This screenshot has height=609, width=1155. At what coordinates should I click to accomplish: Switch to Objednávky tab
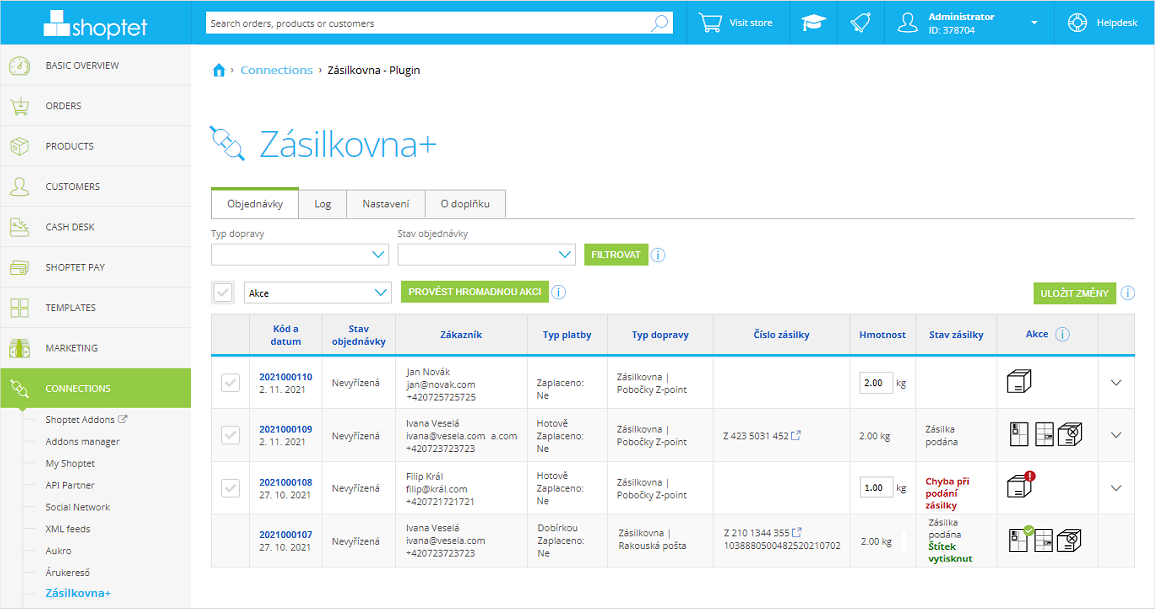pyautogui.click(x=255, y=203)
